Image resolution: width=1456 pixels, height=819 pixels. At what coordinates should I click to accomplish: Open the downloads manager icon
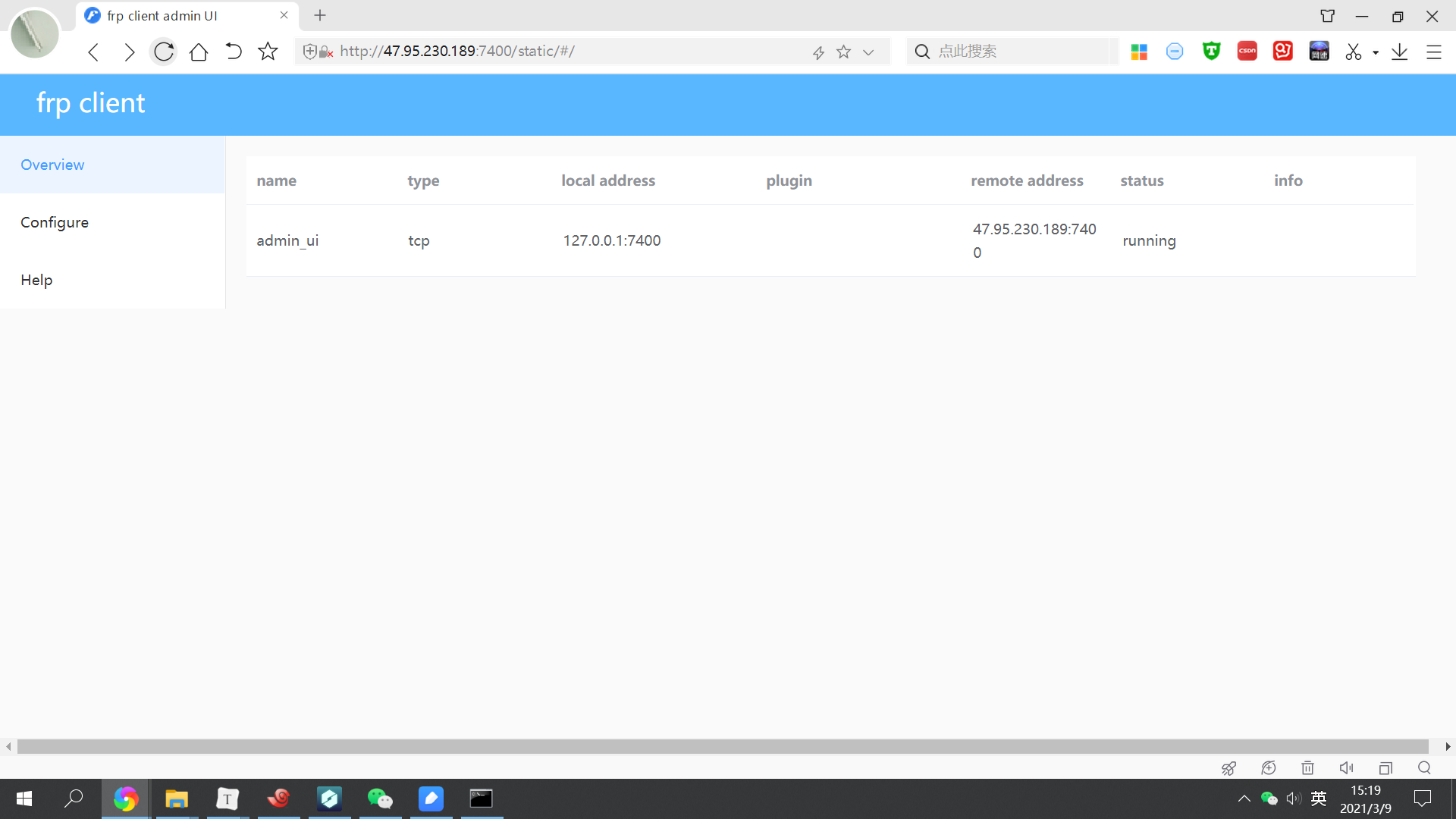coord(1400,51)
